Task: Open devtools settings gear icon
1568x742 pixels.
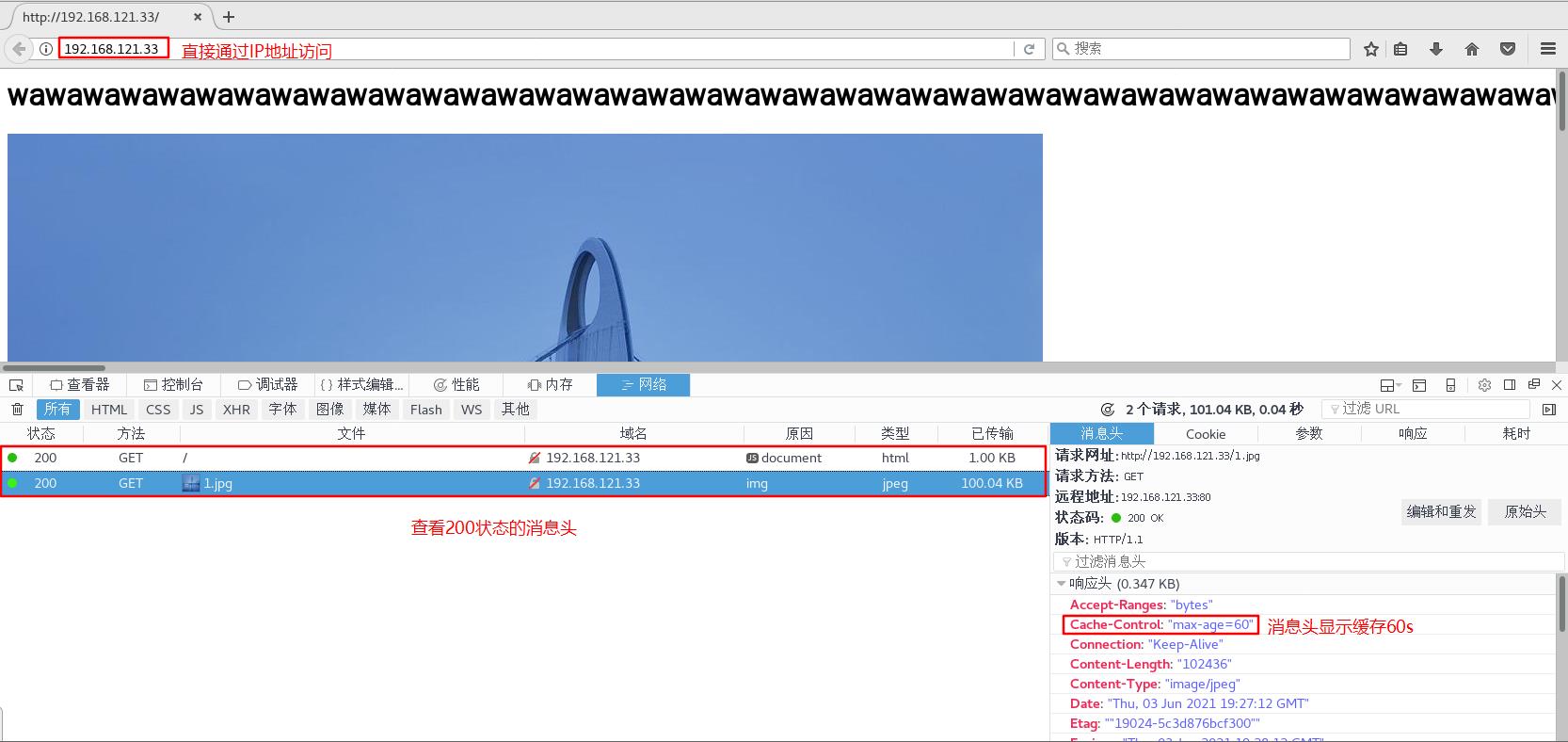Action: pyautogui.click(x=1484, y=385)
